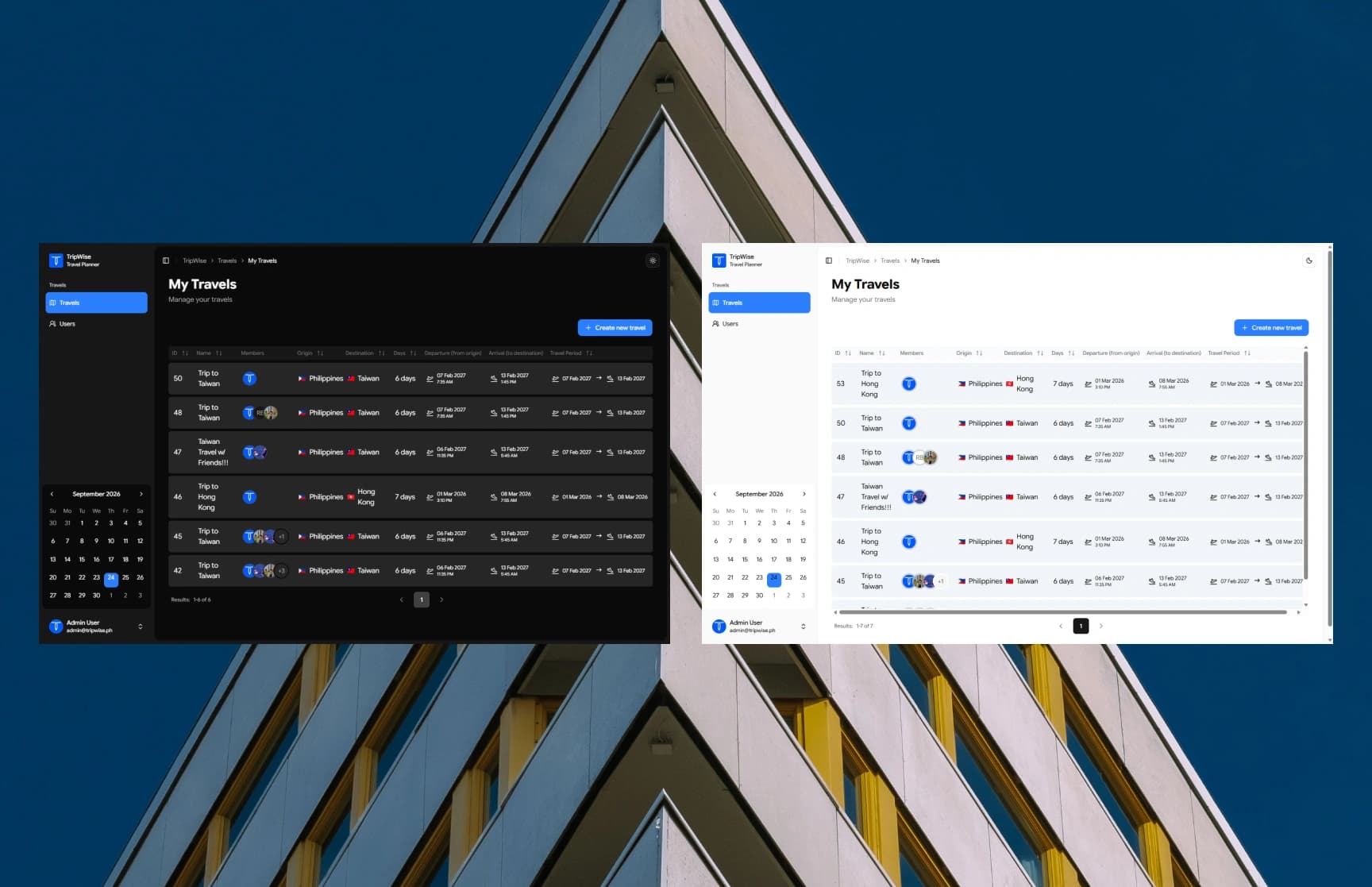Screen dimensions: 1372x887
Task: Click ID 42 cell in dark window
Action: [x=178, y=571]
